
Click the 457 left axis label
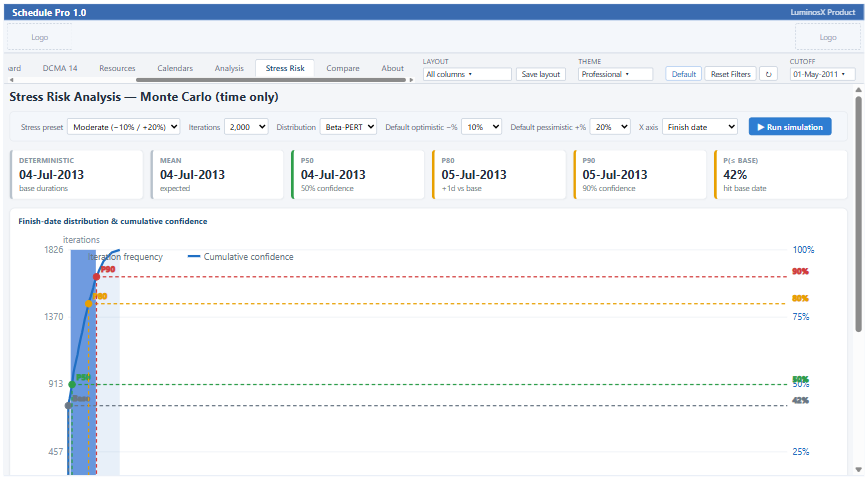pos(55,452)
